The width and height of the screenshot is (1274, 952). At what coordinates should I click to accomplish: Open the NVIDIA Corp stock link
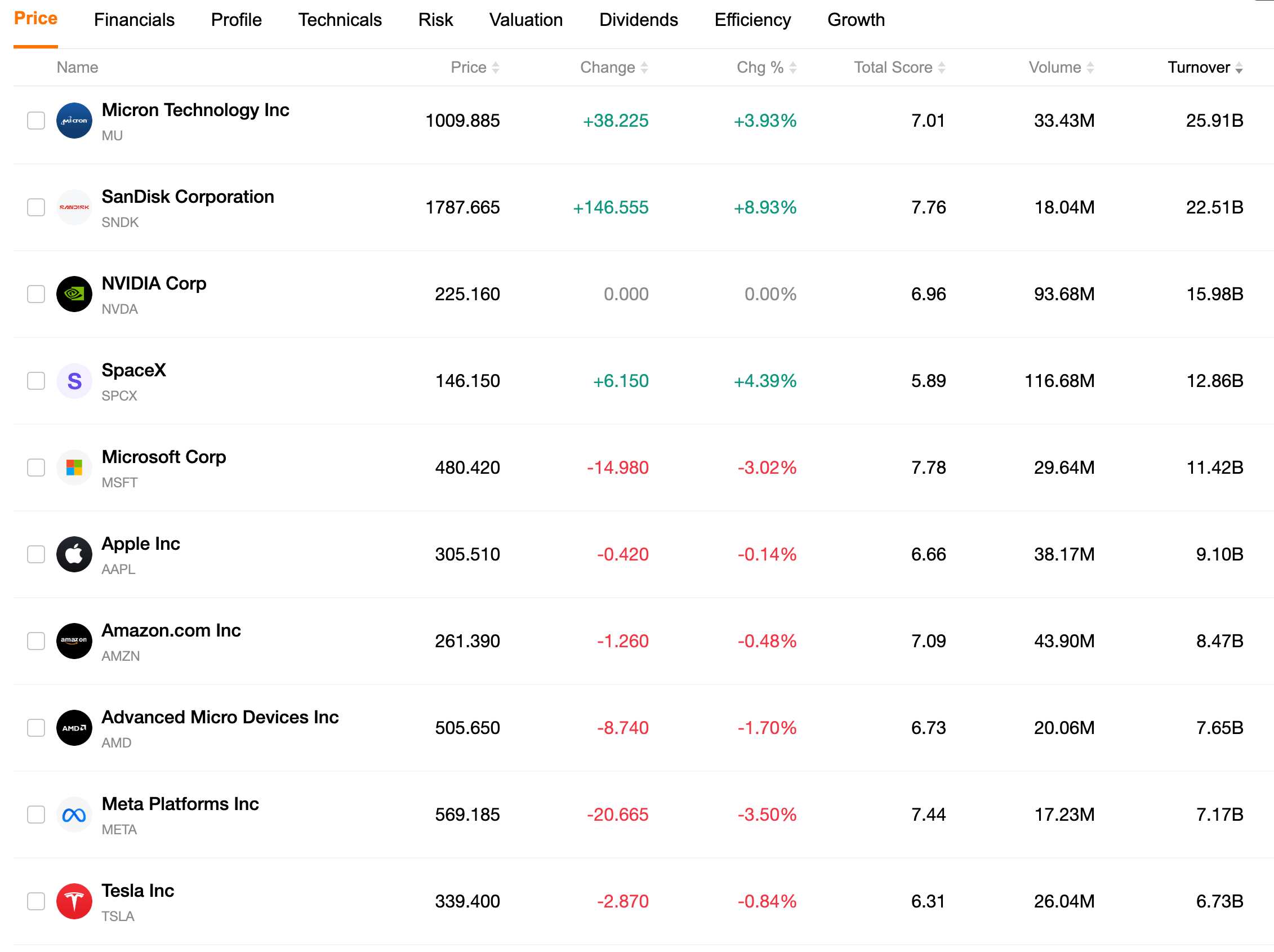(x=154, y=283)
